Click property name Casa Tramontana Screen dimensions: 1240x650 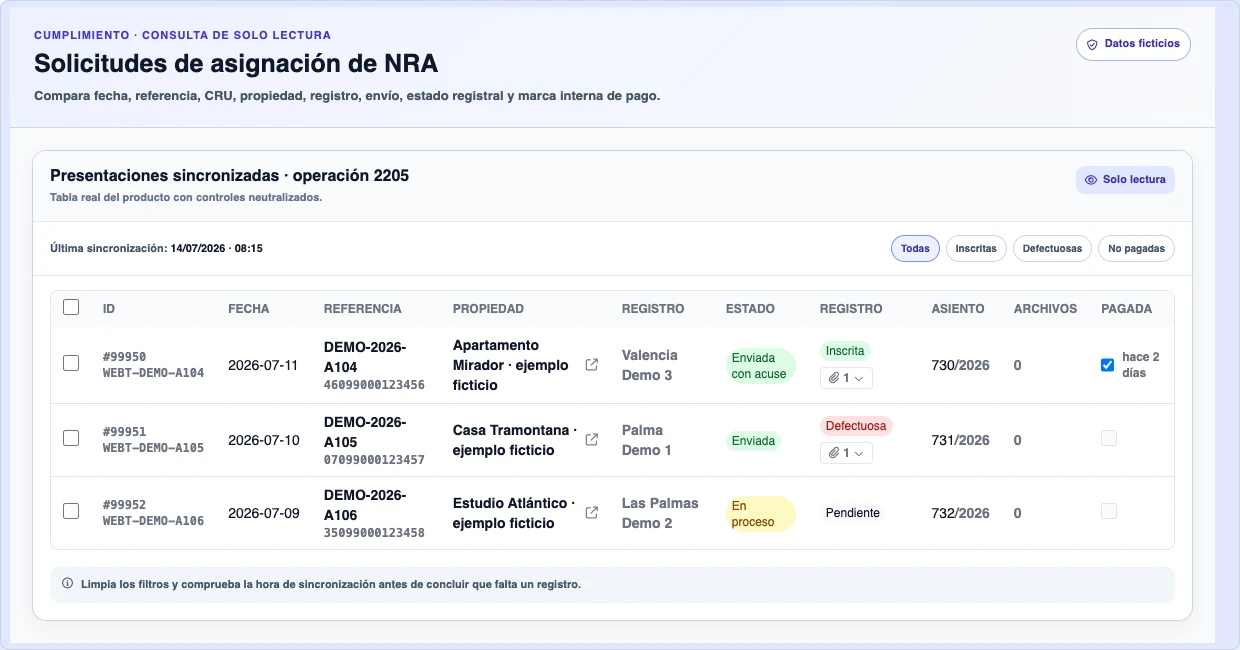click(x=515, y=440)
